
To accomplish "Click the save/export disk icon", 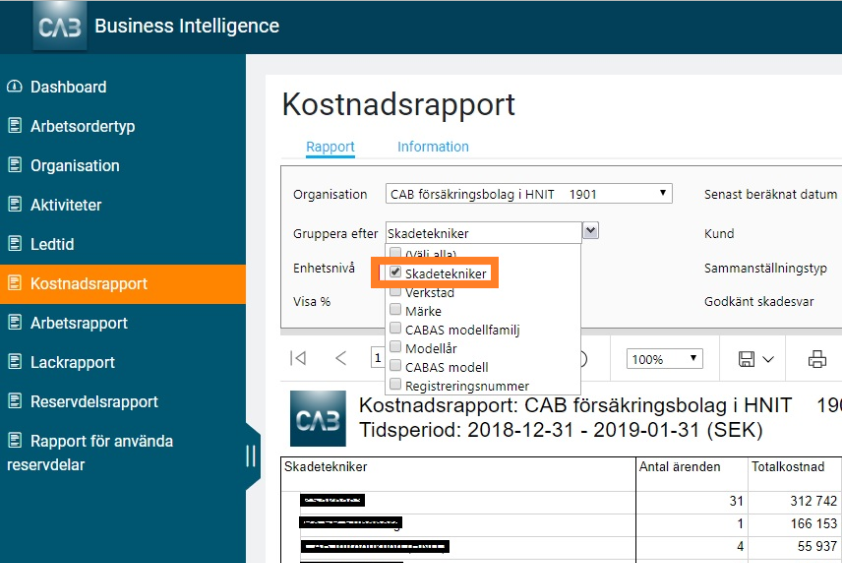I will coord(746,359).
